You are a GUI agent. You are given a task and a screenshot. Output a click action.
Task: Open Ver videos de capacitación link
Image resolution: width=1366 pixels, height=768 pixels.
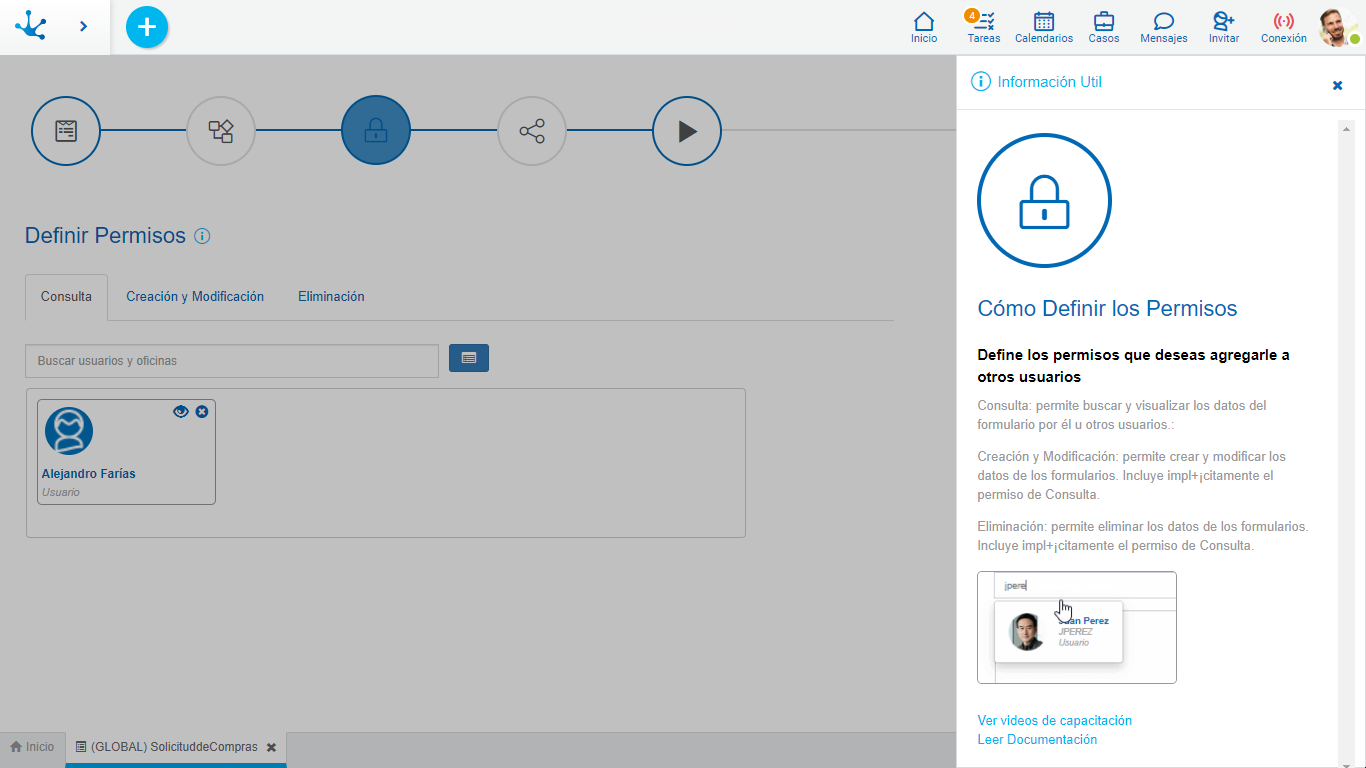click(x=1054, y=720)
